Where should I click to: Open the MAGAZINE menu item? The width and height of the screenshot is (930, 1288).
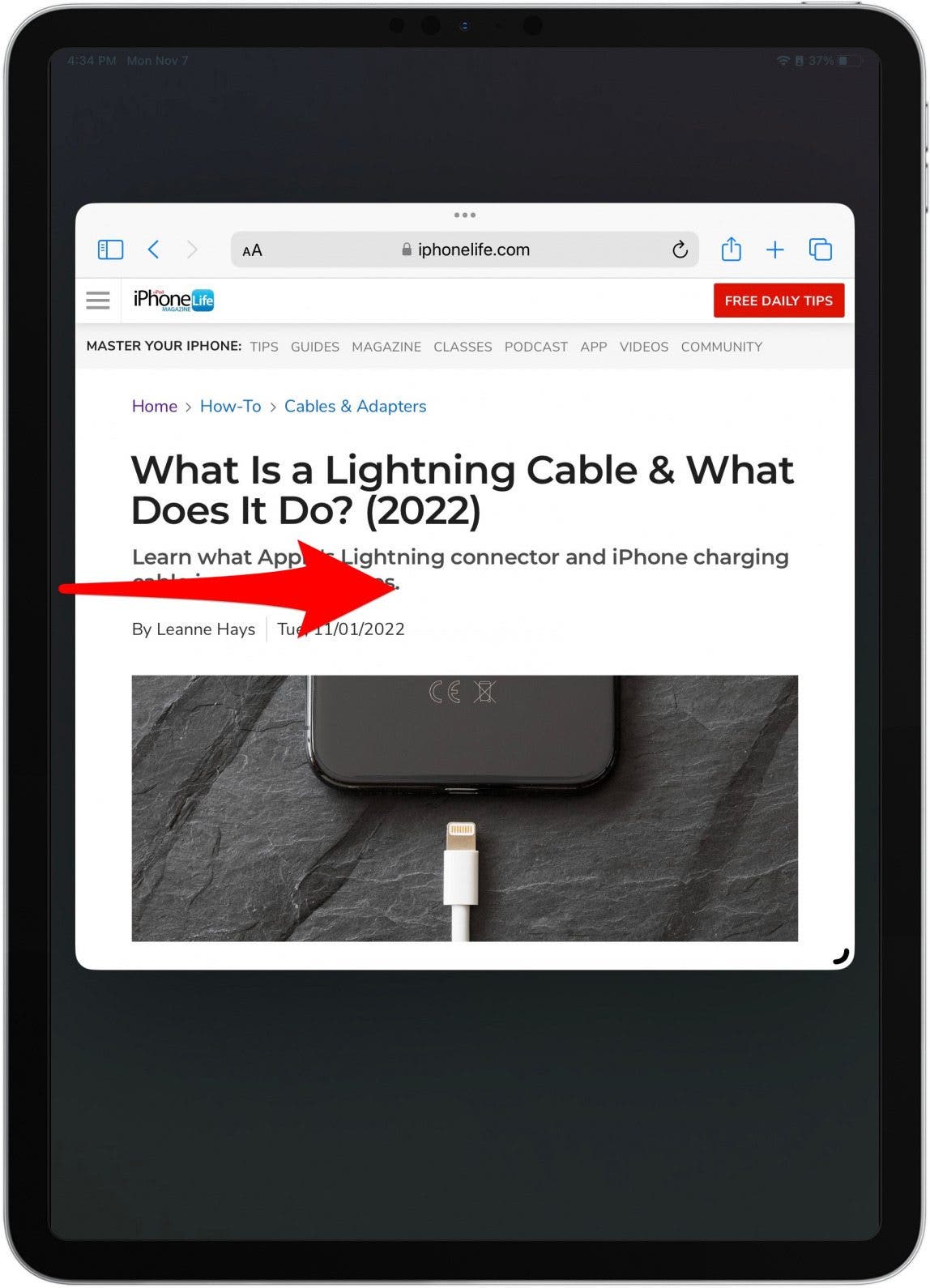[386, 347]
